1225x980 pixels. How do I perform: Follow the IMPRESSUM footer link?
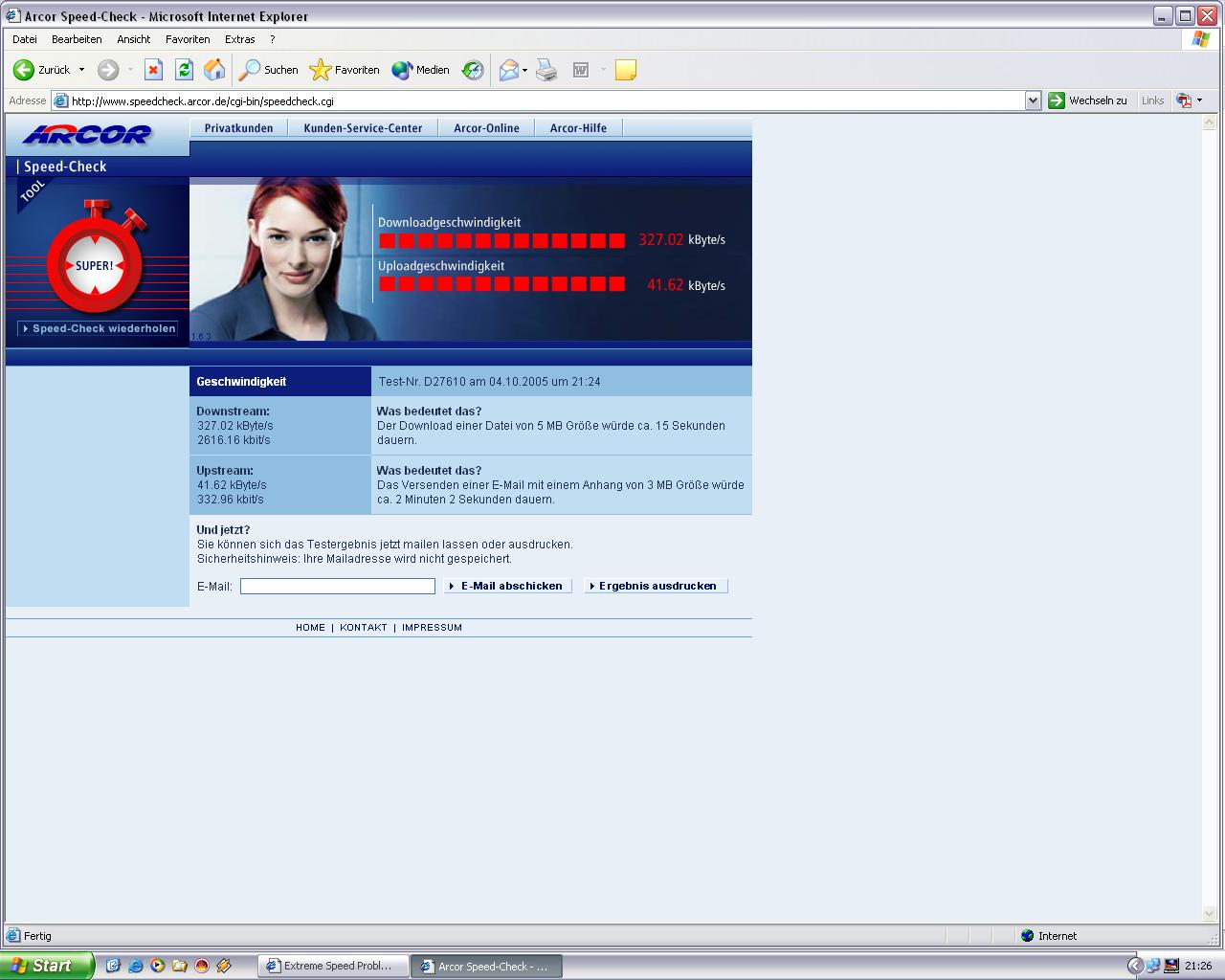pos(432,628)
